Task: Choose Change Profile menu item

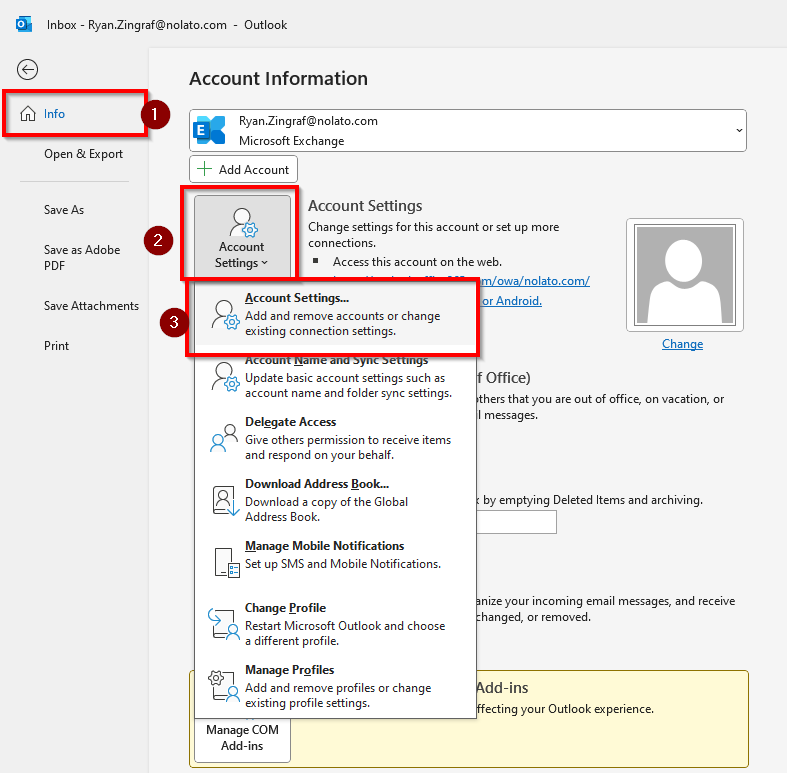Action: (335, 624)
